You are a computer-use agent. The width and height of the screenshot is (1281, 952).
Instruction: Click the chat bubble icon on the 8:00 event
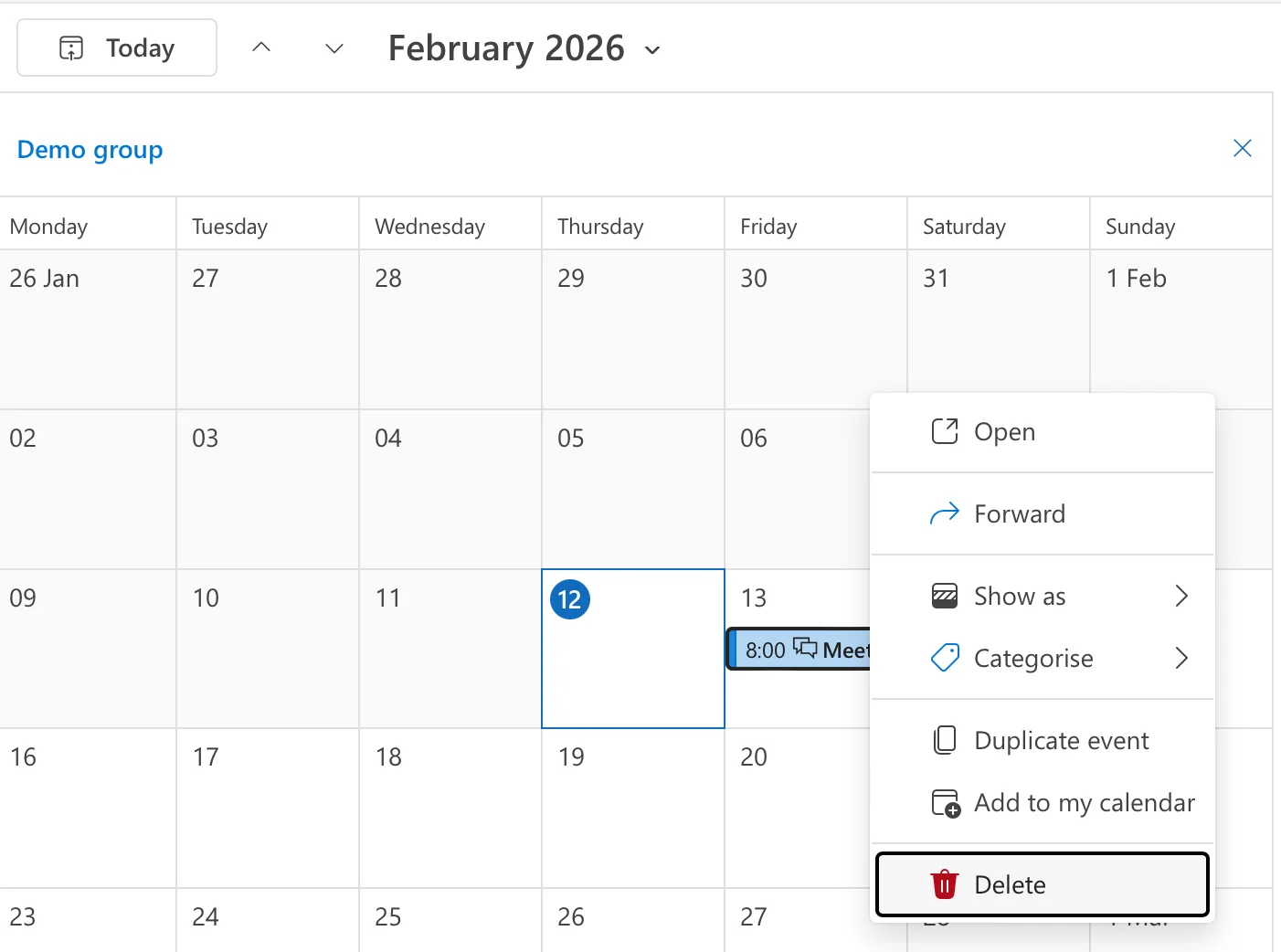[803, 648]
